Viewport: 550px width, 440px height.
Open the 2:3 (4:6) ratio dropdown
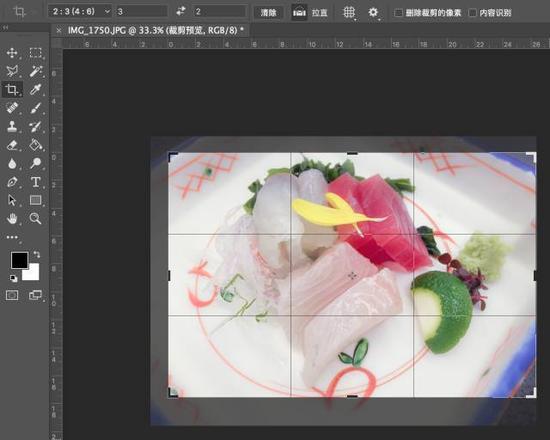[80, 12]
